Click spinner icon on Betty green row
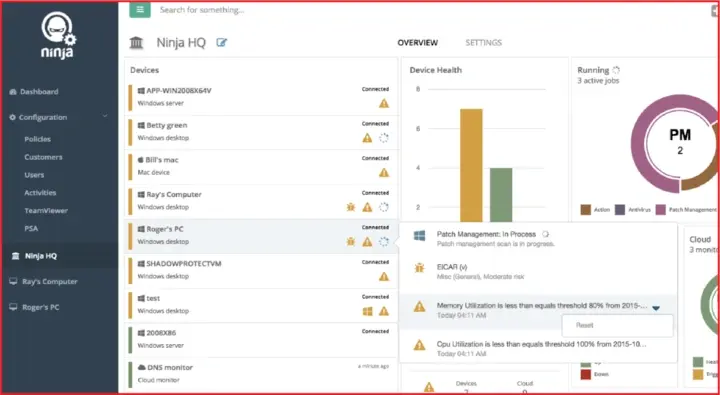The height and width of the screenshot is (395, 720). click(x=384, y=138)
